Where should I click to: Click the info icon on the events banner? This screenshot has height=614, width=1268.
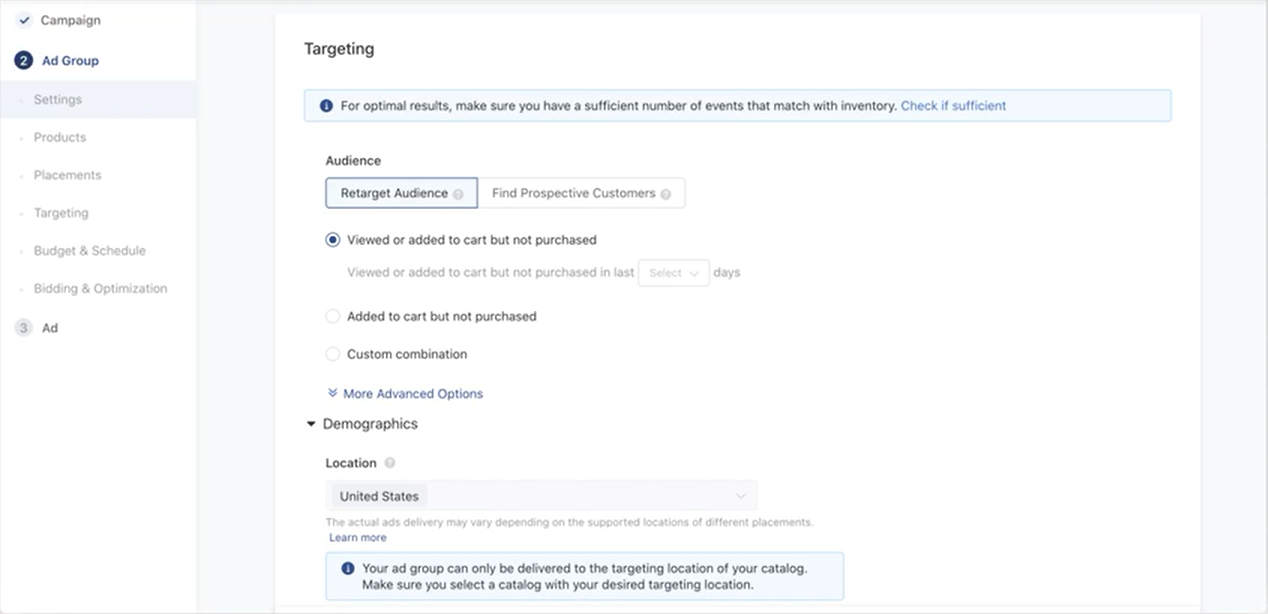click(x=327, y=104)
